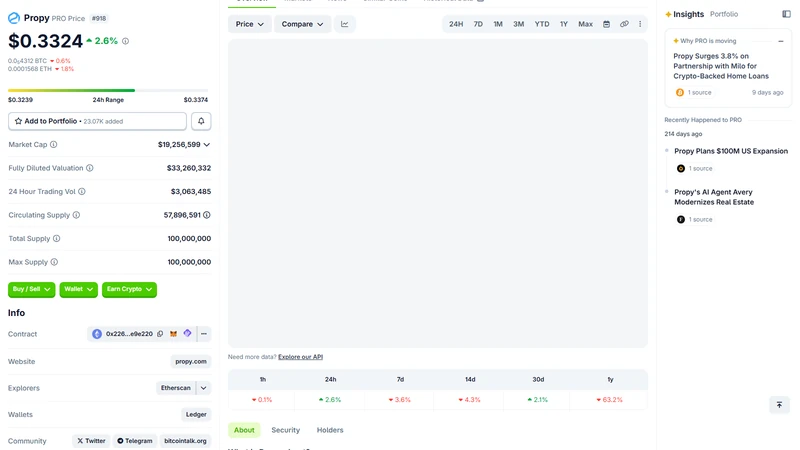Switch to the Holders tab
This screenshot has height=450, width=800.
pos(330,430)
